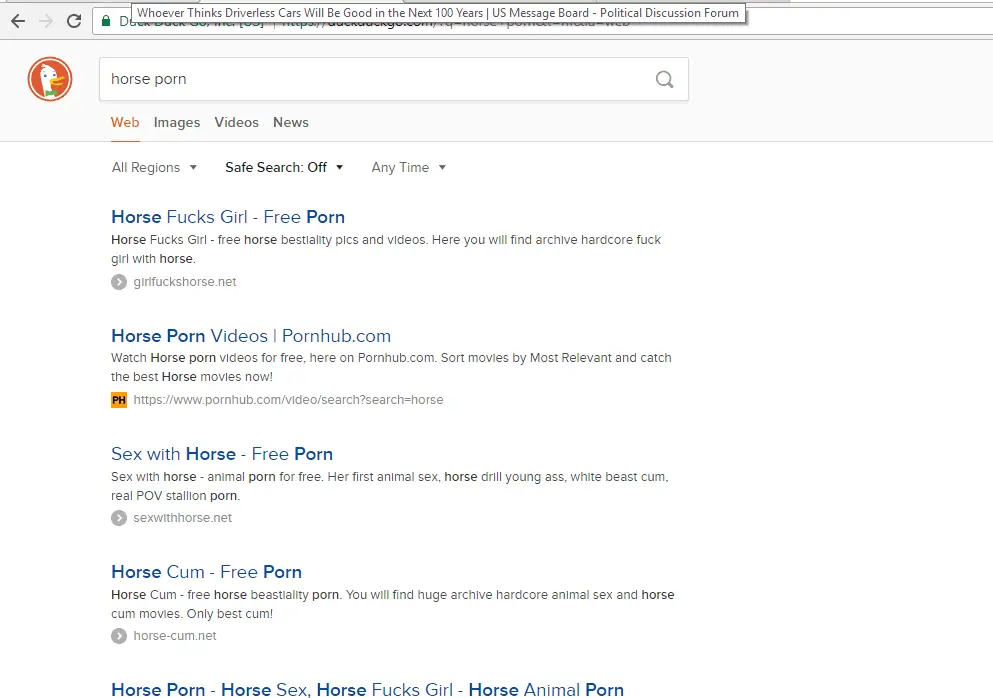Switch to the Images tab
This screenshot has width=993, height=698.
(x=177, y=123)
